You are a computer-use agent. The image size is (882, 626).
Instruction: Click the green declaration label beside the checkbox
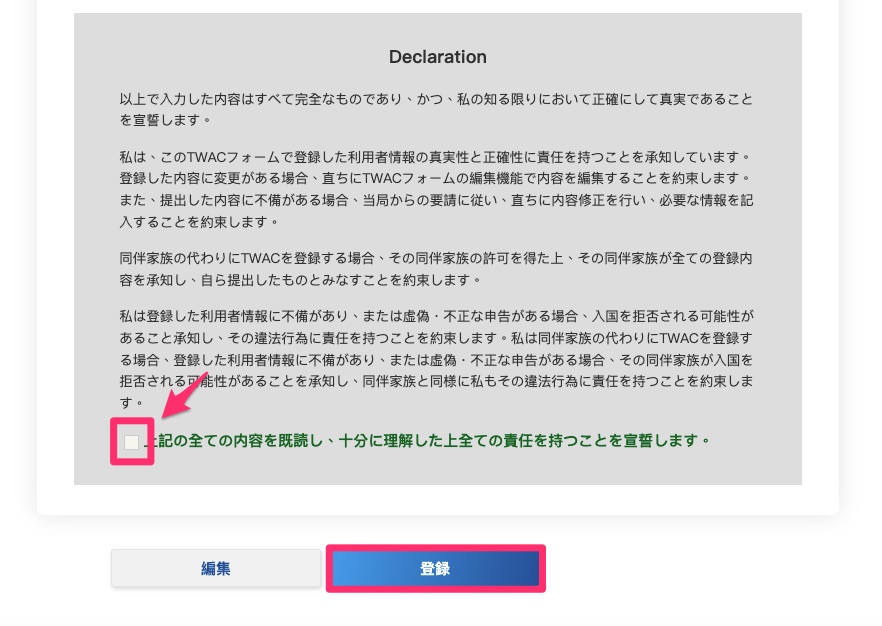click(430, 440)
